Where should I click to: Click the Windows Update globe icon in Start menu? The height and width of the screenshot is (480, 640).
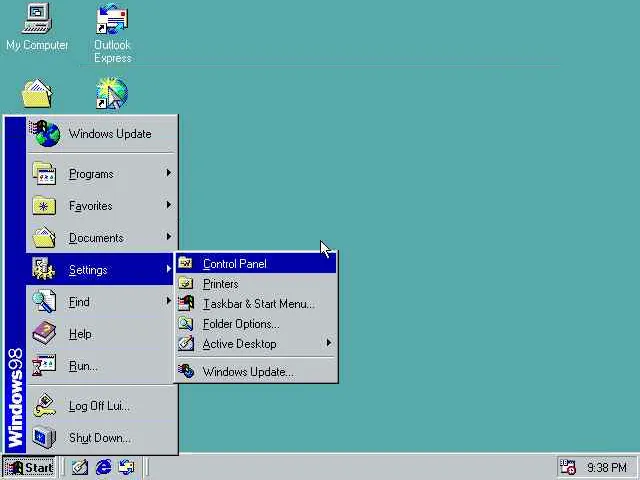pyautogui.click(x=45, y=133)
